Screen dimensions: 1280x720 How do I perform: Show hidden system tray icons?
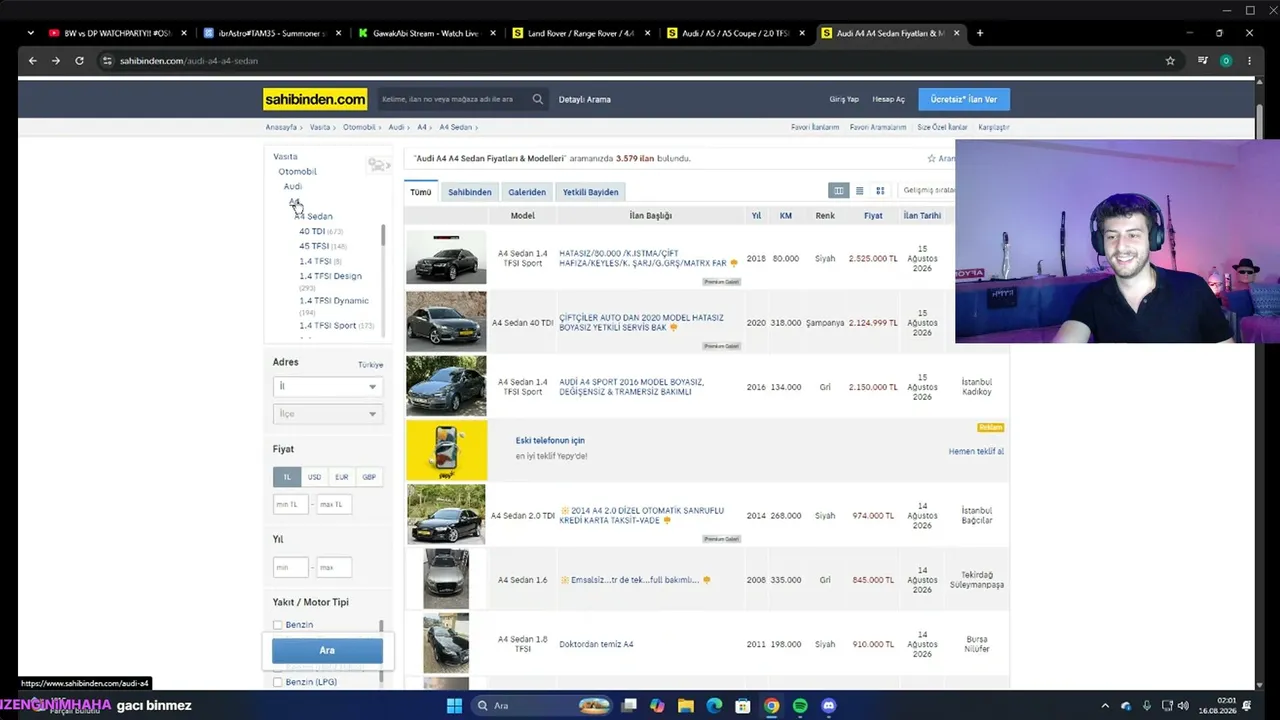1105,706
